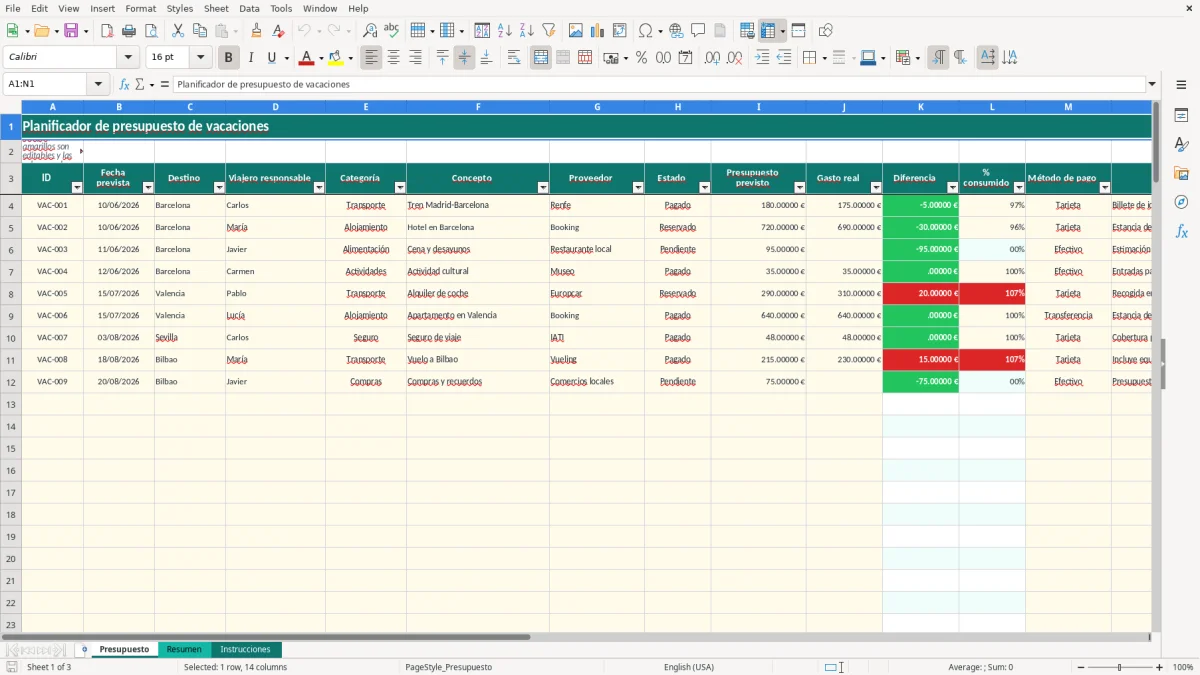This screenshot has height=675, width=1200.
Task: Click the 100% zoom level
Action: tap(1182, 667)
